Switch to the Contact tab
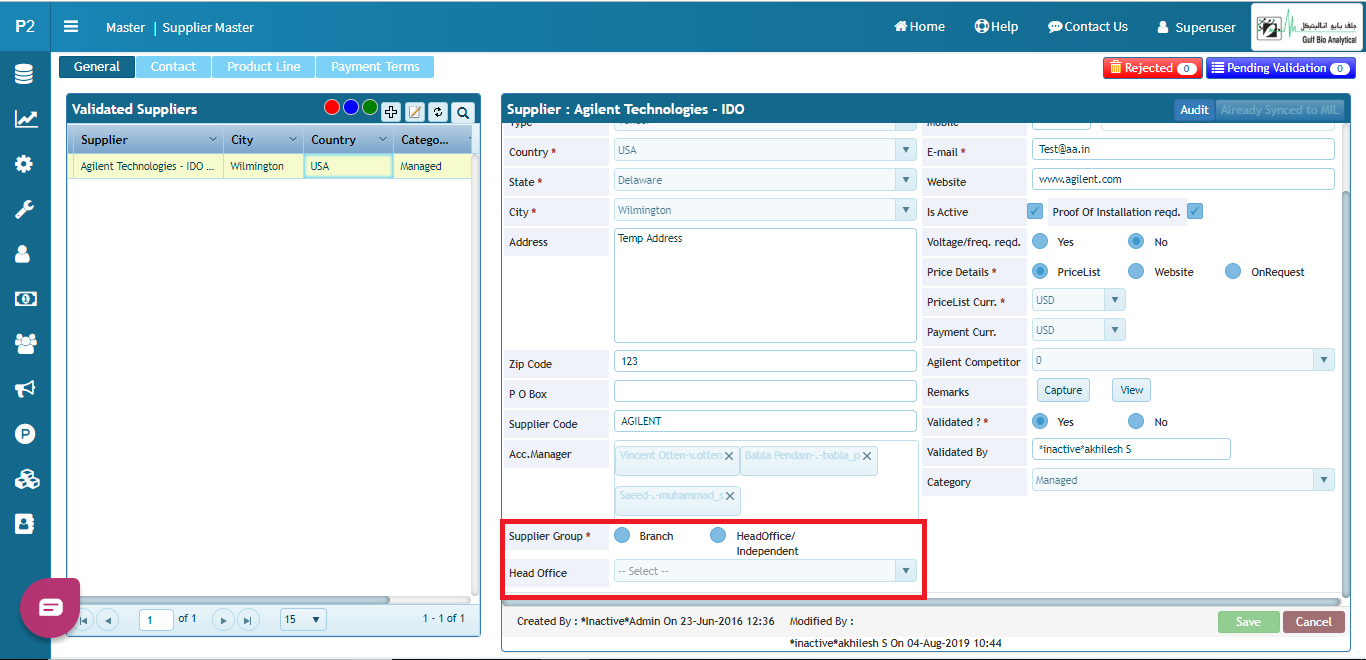 173,67
